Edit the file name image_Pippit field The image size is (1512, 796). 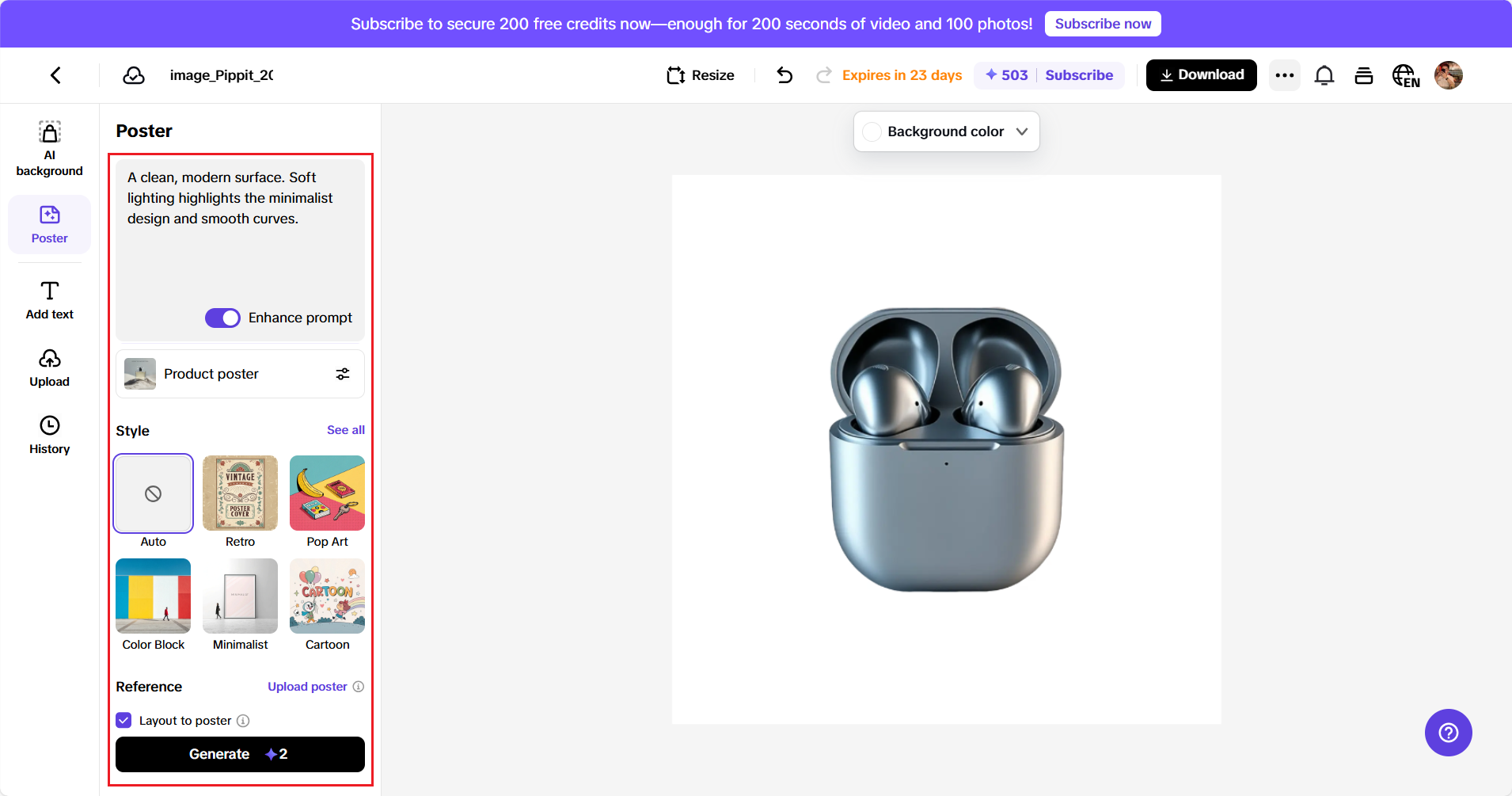pos(222,75)
